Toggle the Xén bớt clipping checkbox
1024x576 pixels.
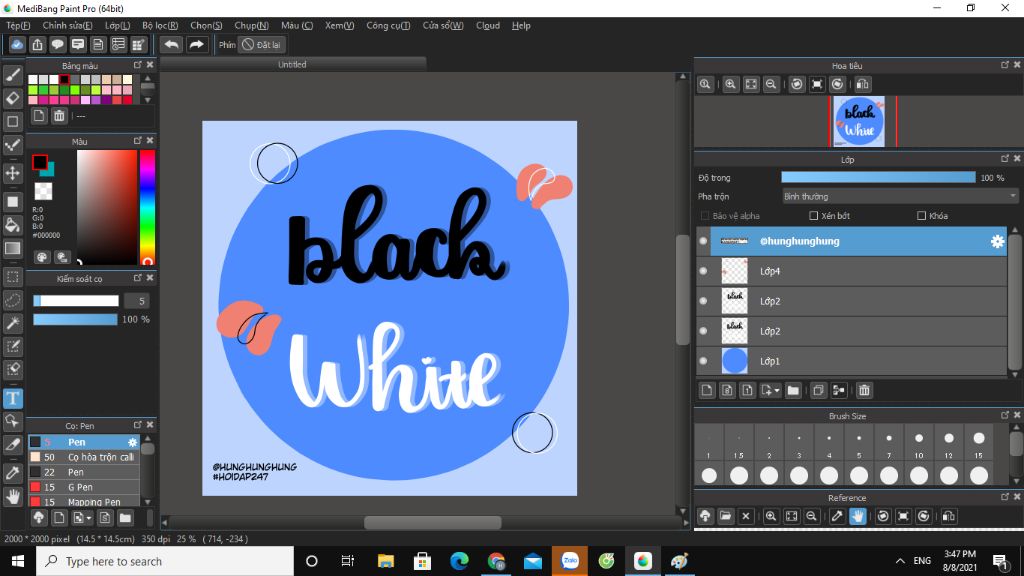coord(814,216)
